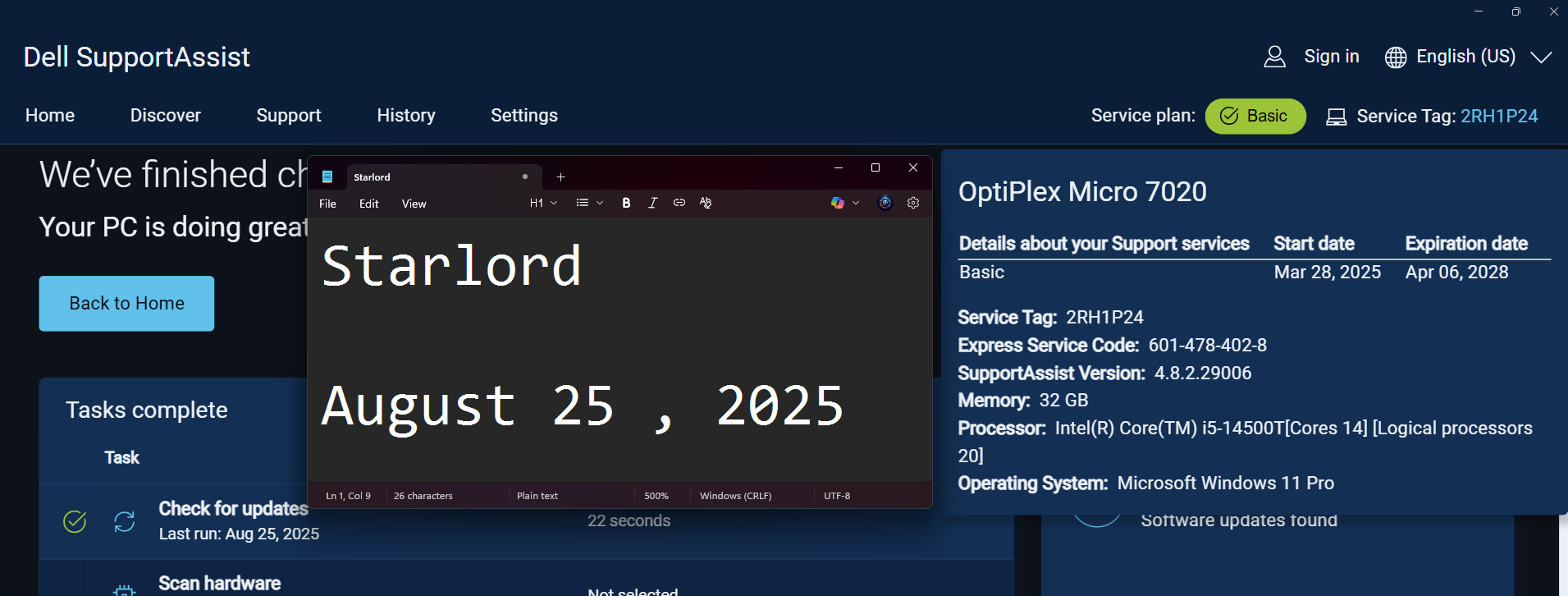Add a new tab in Notepad
Image resolution: width=1568 pixels, height=596 pixels.
[x=560, y=177]
